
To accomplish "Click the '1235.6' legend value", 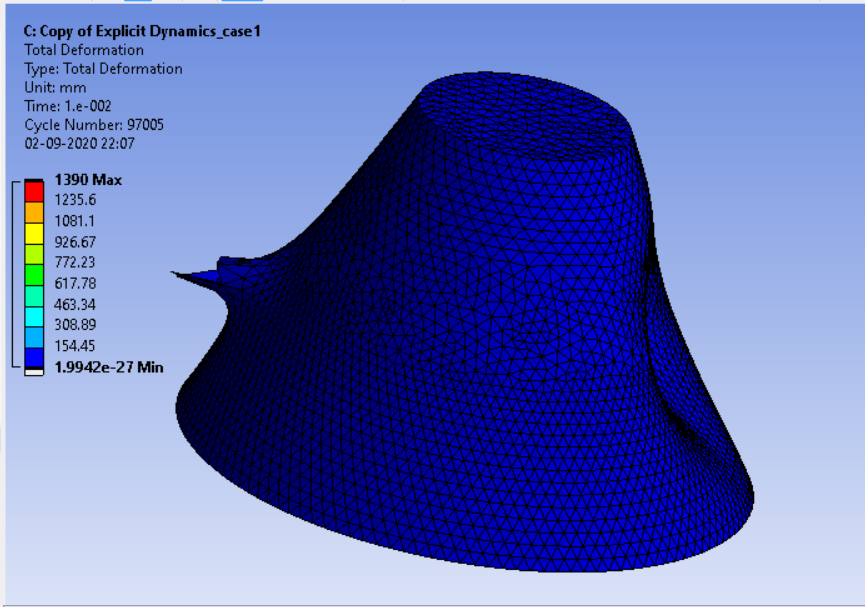I will (x=75, y=200).
